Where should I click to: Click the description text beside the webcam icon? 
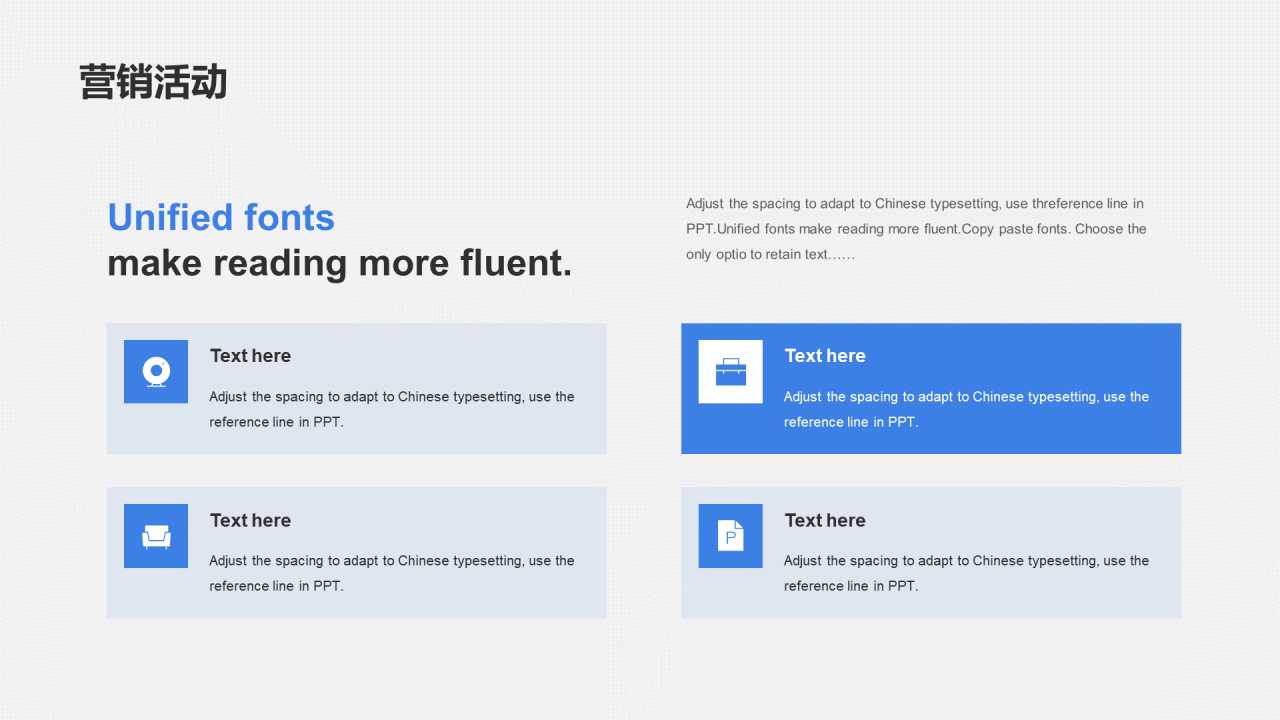tap(392, 409)
